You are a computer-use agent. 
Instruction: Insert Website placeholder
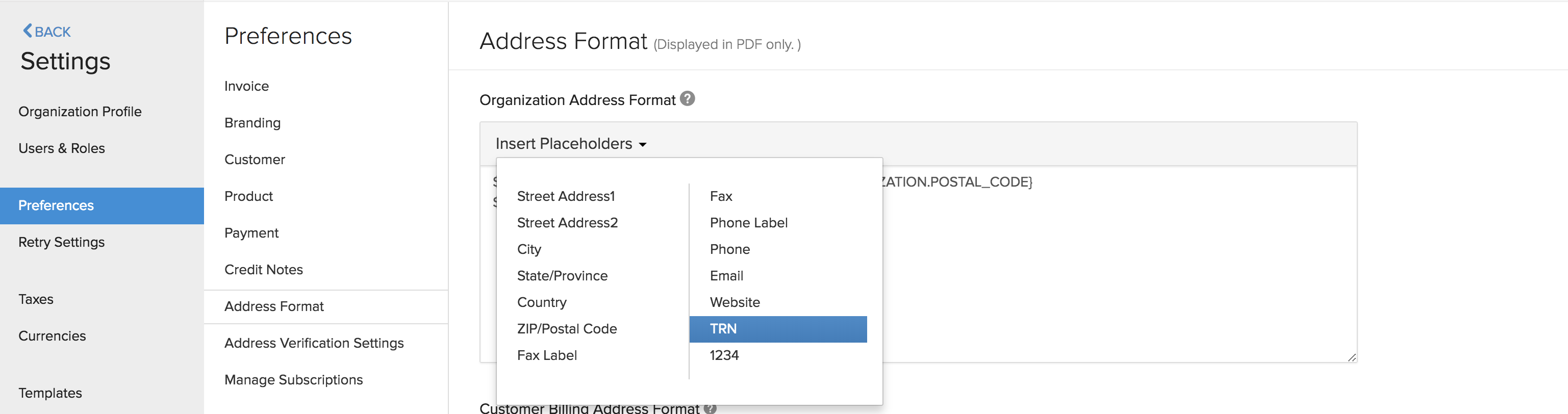point(735,302)
